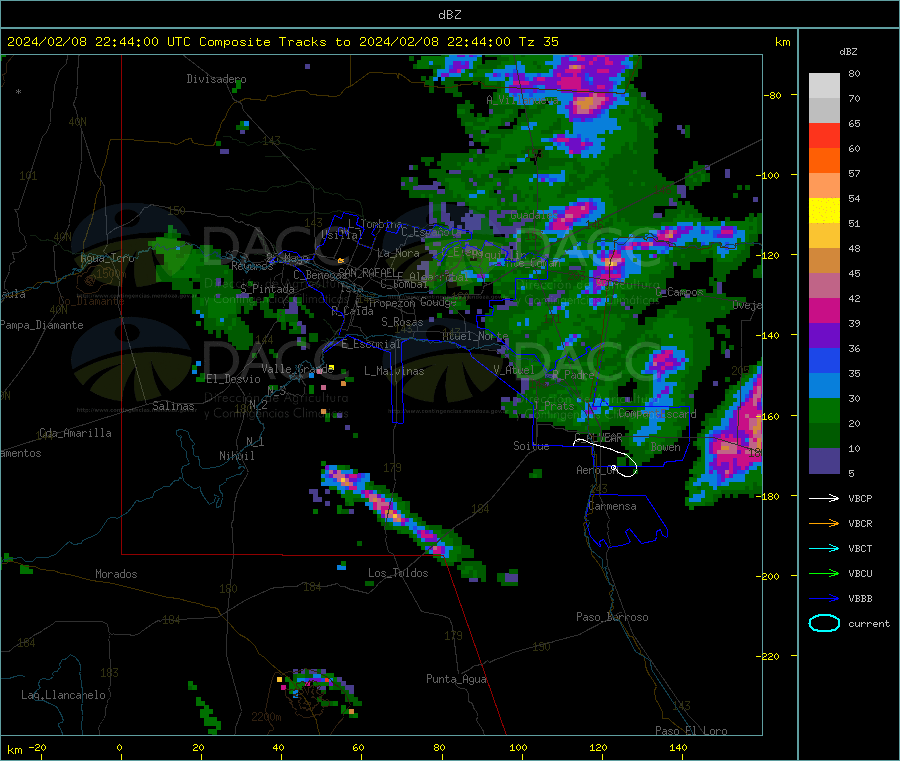Click the Punta_Agua map label

[x=456, y=679]
